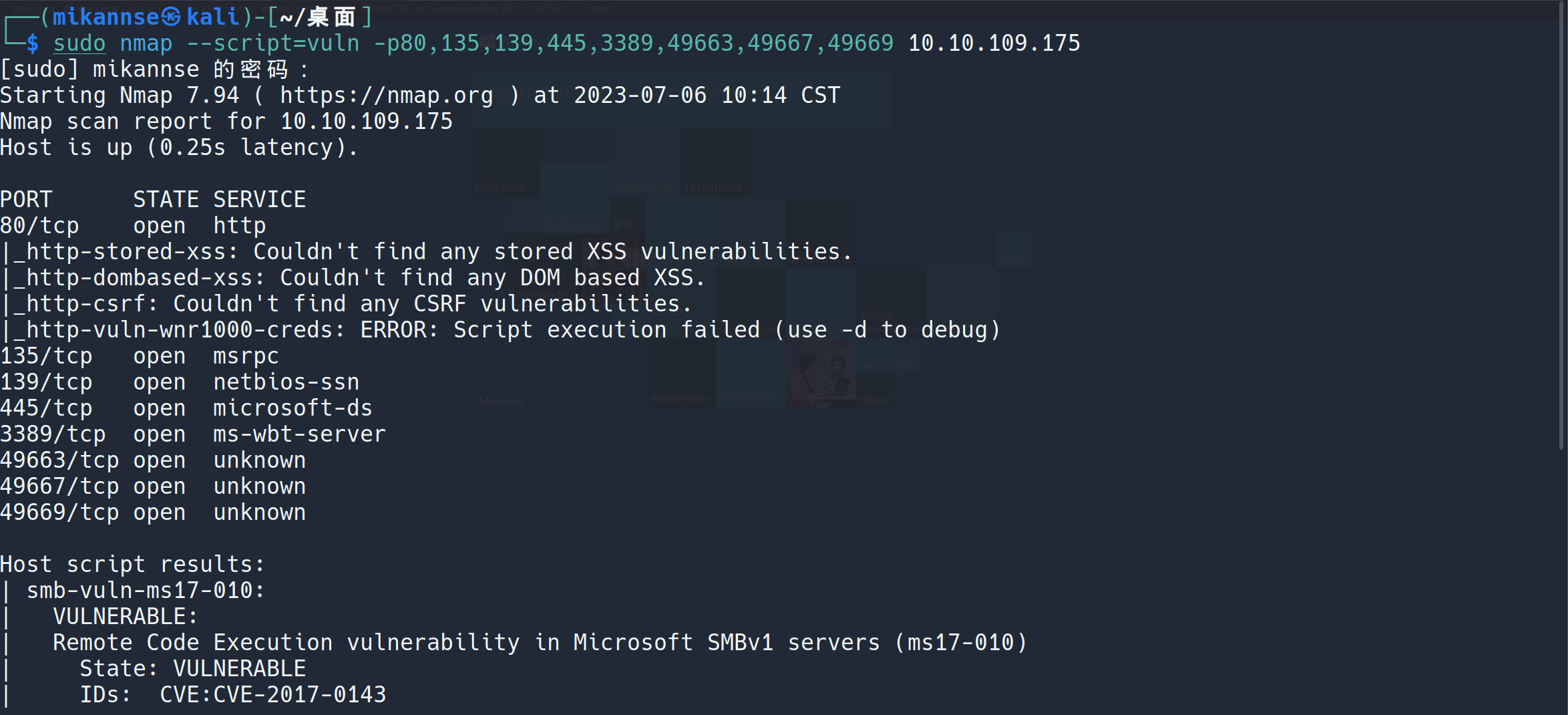Screen dimensions: 1568x715
Task: Click the nmap command word in the prompt line
Action: click(x=146, y=43)
